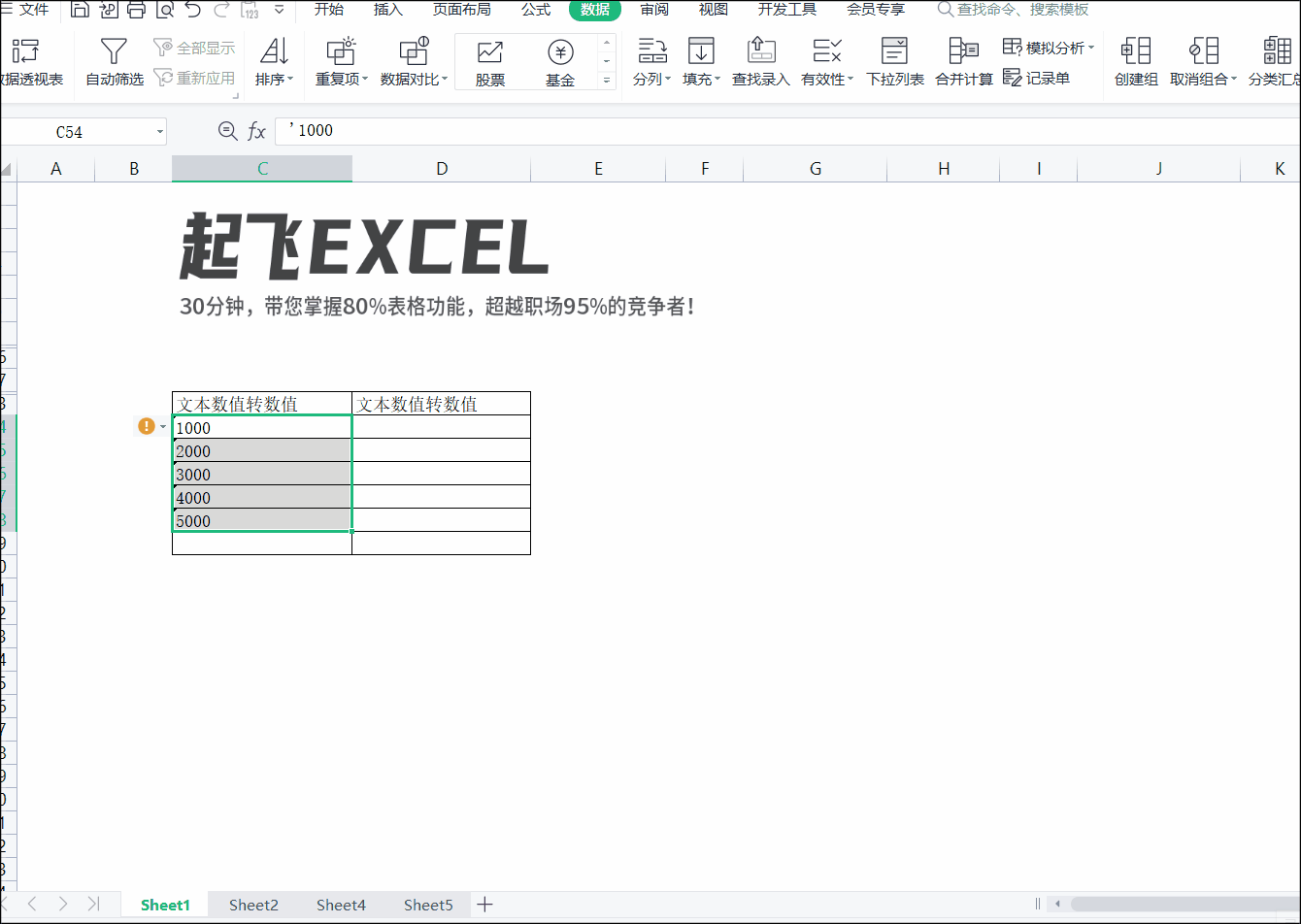1301x924 pixels.
Task: Select the 文本数值转数值 header in column D
Action: pos(441,404)
